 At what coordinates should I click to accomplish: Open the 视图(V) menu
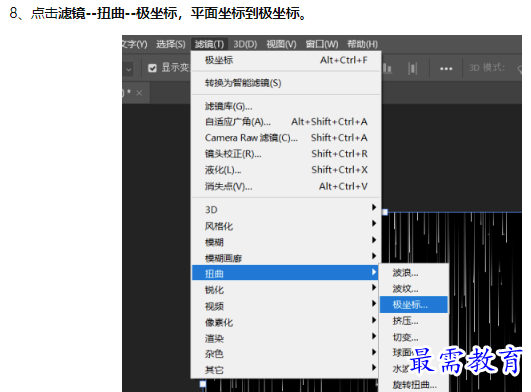tap(281, 44)
